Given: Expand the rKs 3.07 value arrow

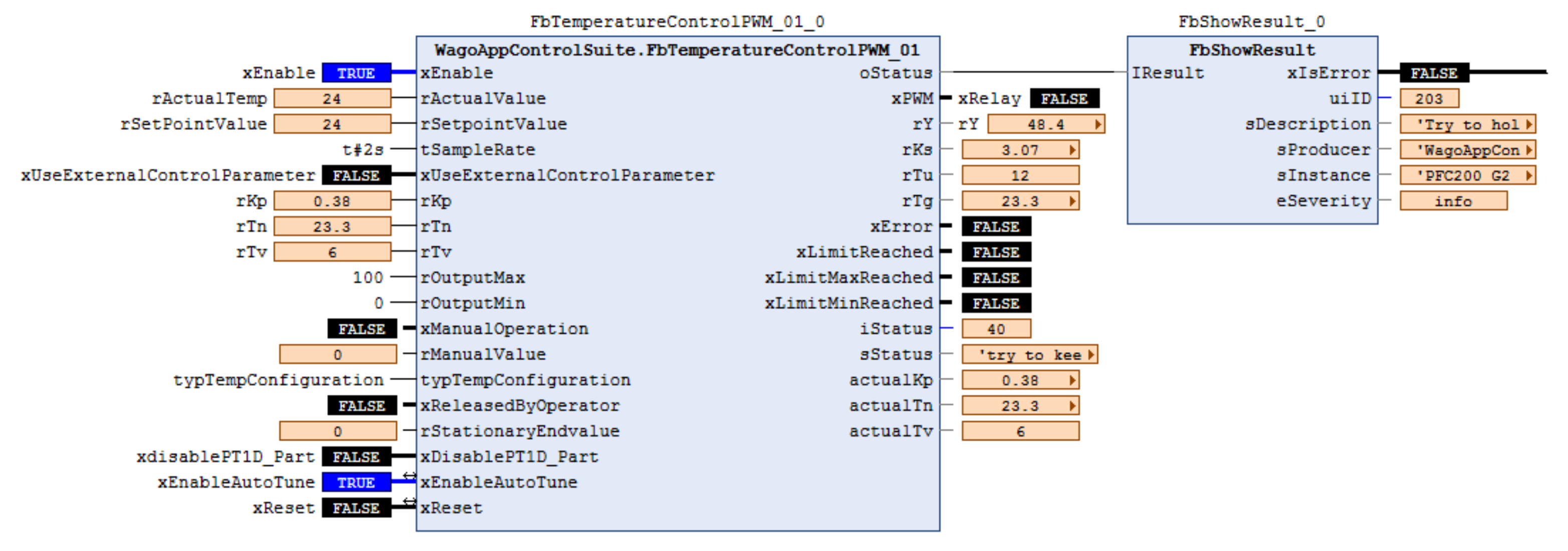Looking at the screenshot, I should point(1072,150).
